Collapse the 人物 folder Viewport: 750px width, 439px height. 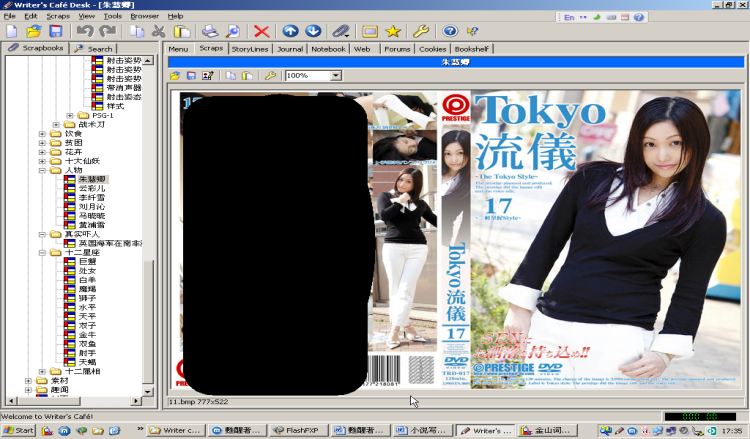[42, 170]
